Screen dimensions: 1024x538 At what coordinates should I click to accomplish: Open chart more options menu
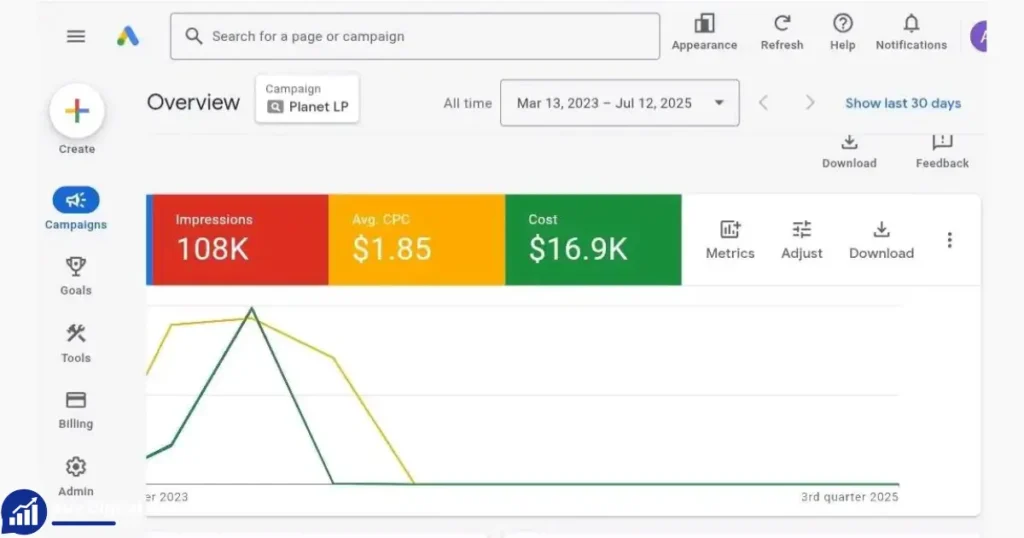(x=950, y=240)
